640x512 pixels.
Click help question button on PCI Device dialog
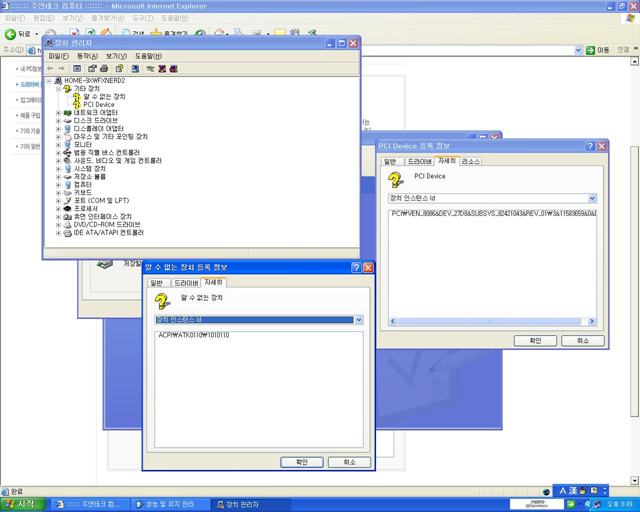tap(590, 146)
